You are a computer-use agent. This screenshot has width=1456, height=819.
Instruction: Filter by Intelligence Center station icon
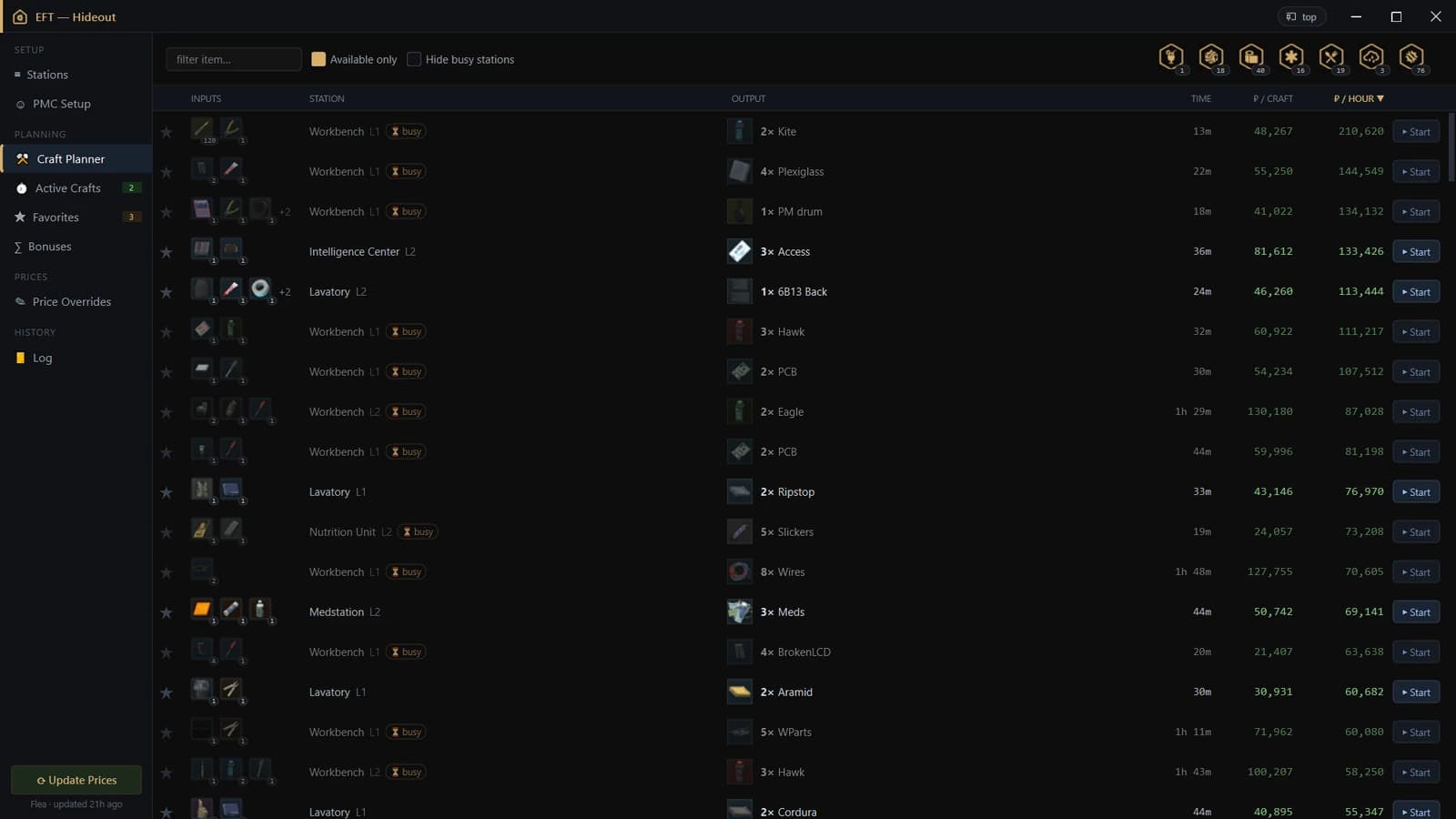pyautogui.click(x=1211, y=57)
